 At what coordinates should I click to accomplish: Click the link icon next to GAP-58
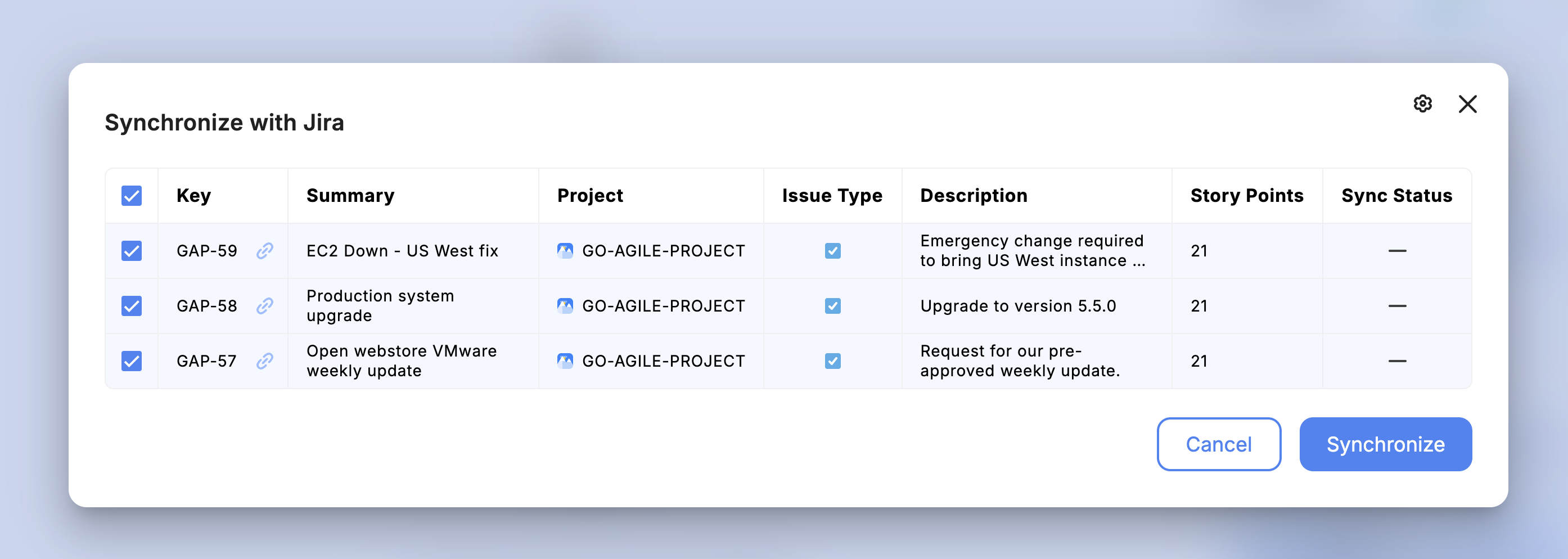tap(264, 306)
